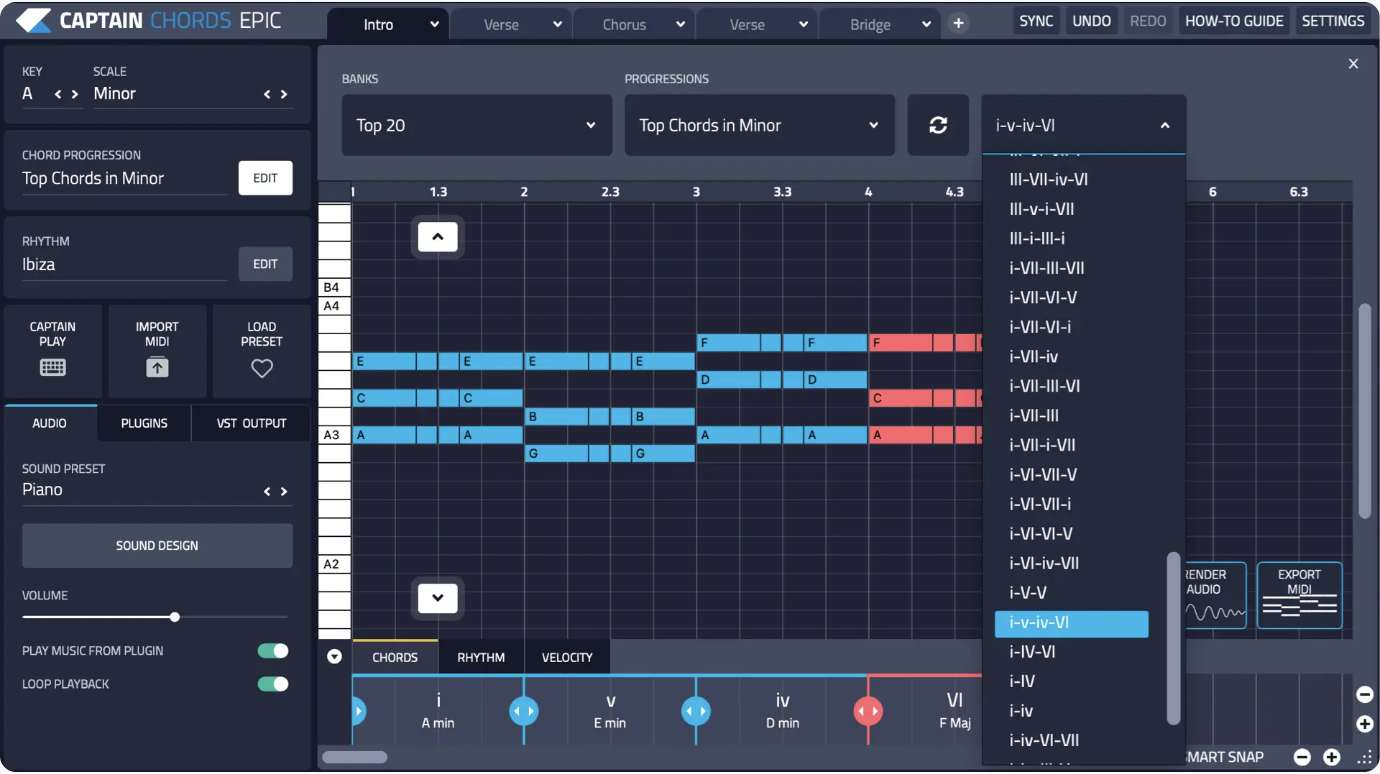The height and width of the screenshot is (774, 1380).
Task: Click handle between v and iv chords
Action: pos(696,711)
